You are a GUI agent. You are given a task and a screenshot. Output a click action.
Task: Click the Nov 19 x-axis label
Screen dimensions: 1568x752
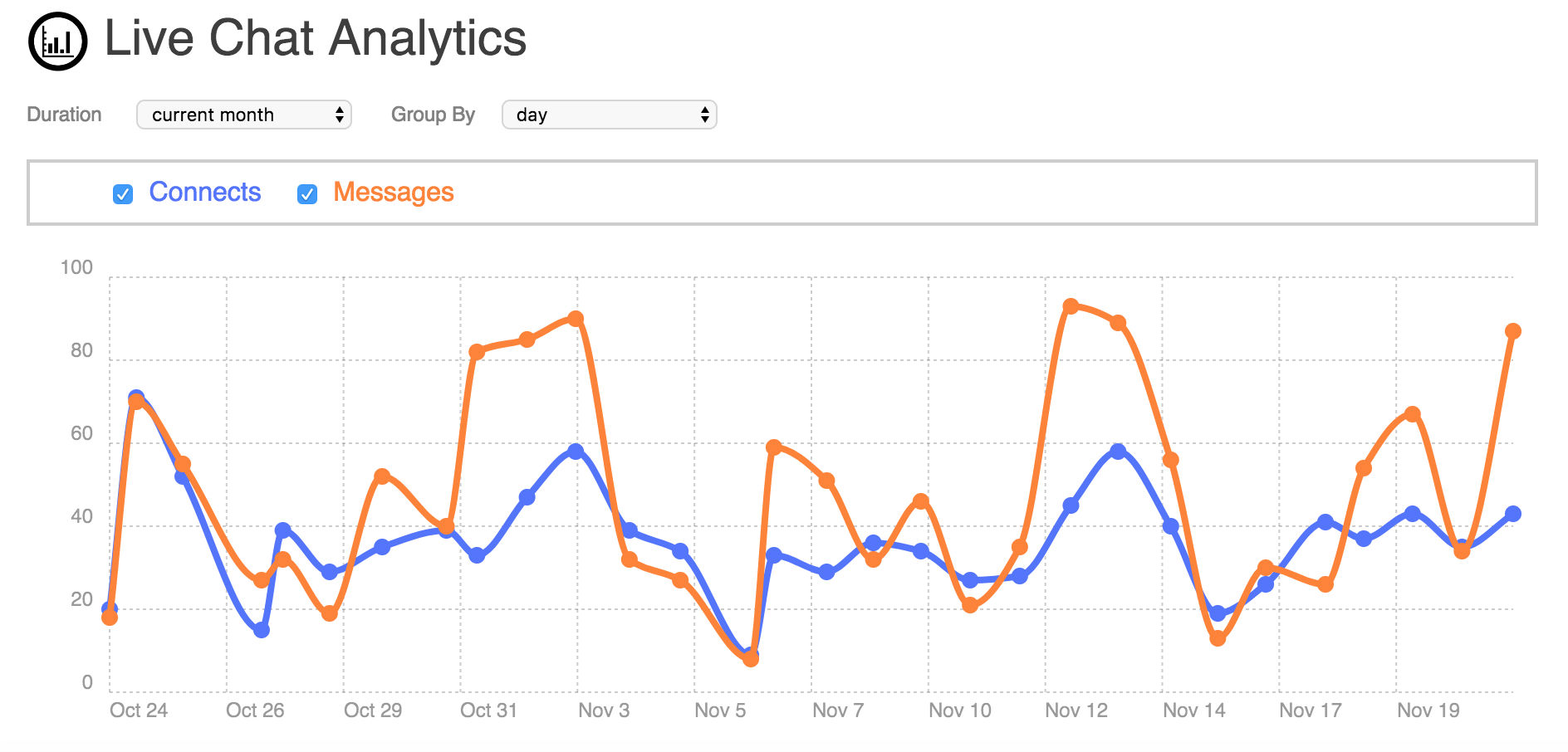point(1428,710)
